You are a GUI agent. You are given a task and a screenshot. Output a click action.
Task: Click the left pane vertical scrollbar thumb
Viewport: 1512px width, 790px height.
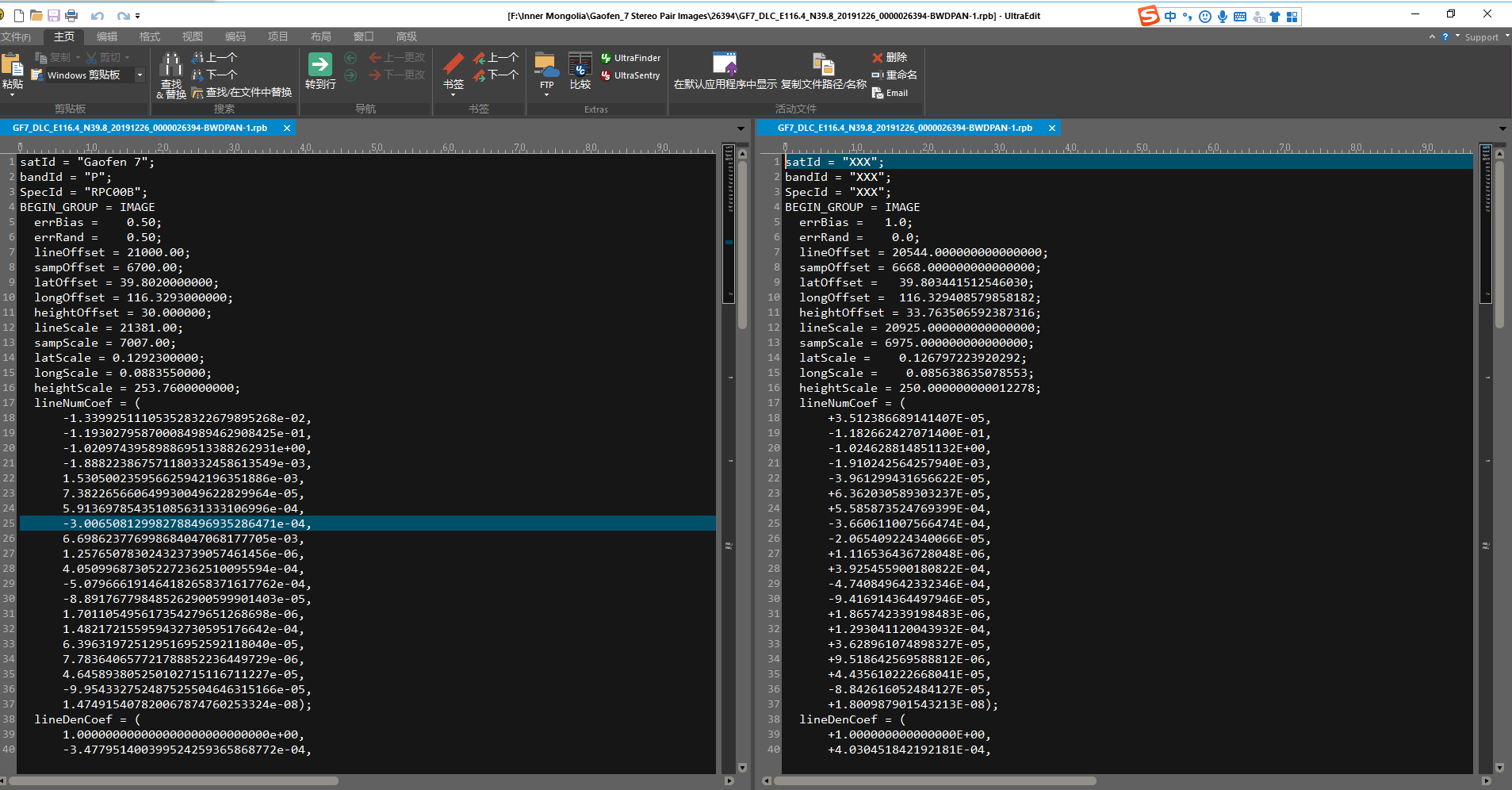click(742, 244)
